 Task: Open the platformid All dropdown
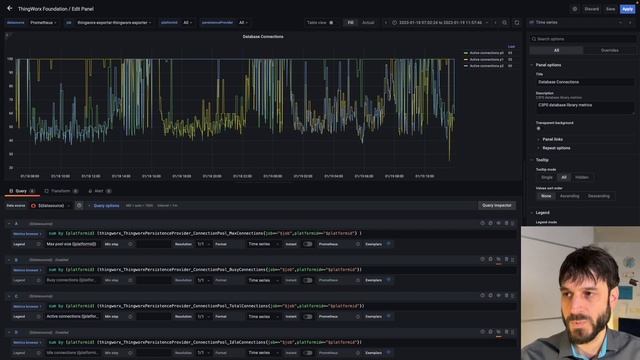click(187, 22)
